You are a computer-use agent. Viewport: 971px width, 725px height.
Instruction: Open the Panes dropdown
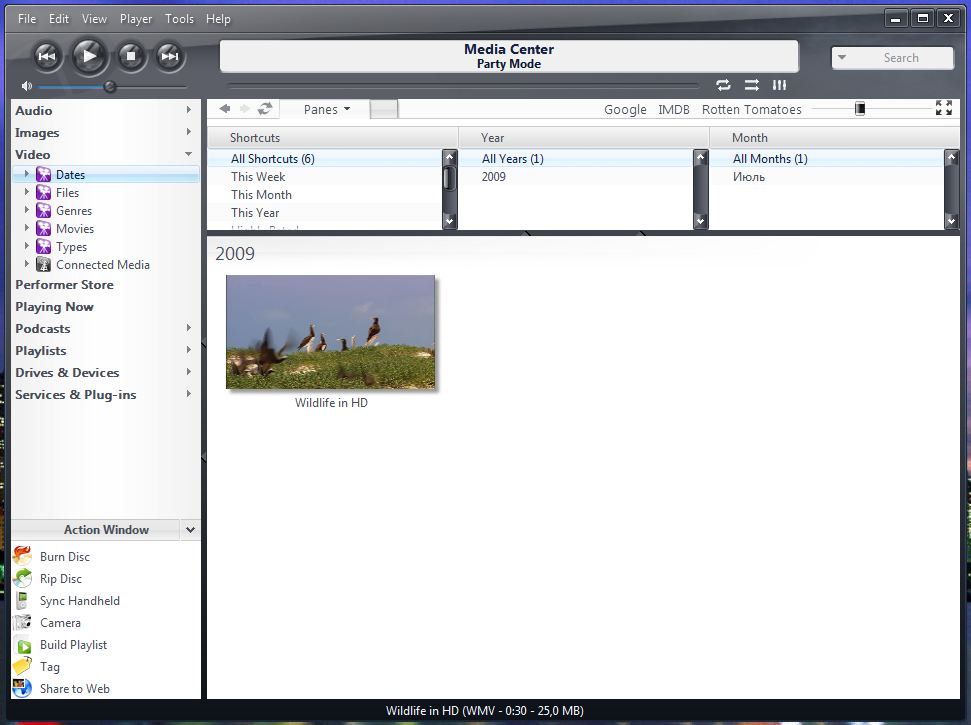tap(326, 110)
